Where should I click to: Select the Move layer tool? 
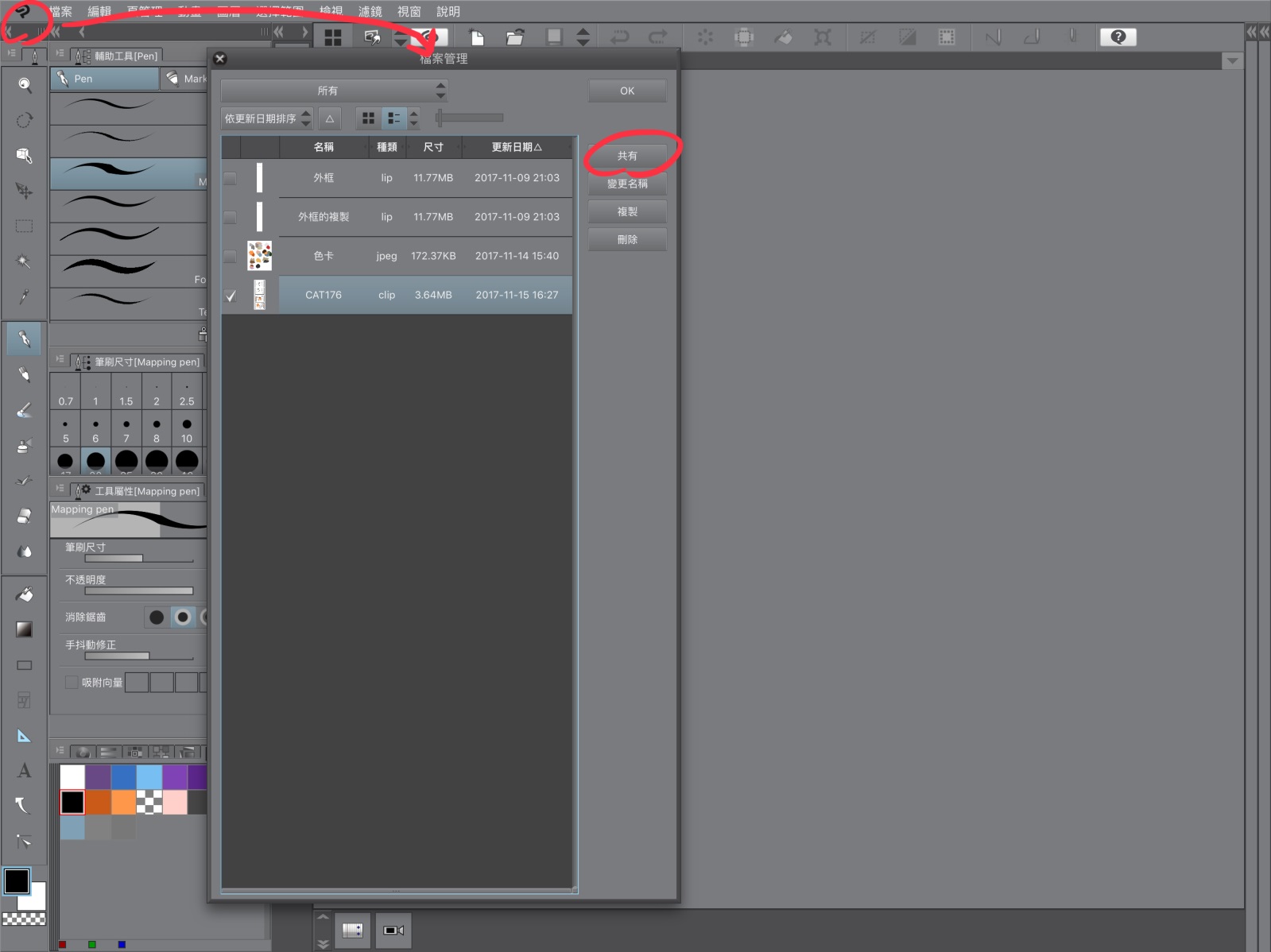pyautogui.click(x=25, y=191)
